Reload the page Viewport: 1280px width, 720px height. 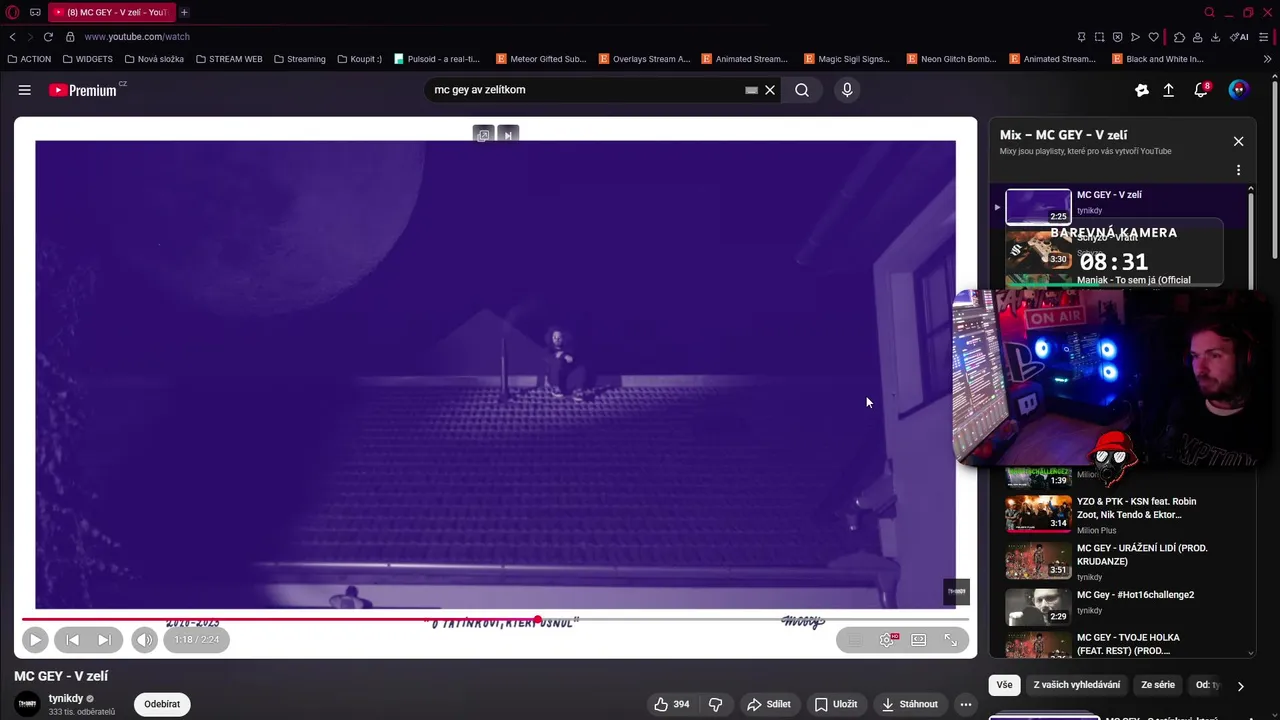[x=48, y=37]
